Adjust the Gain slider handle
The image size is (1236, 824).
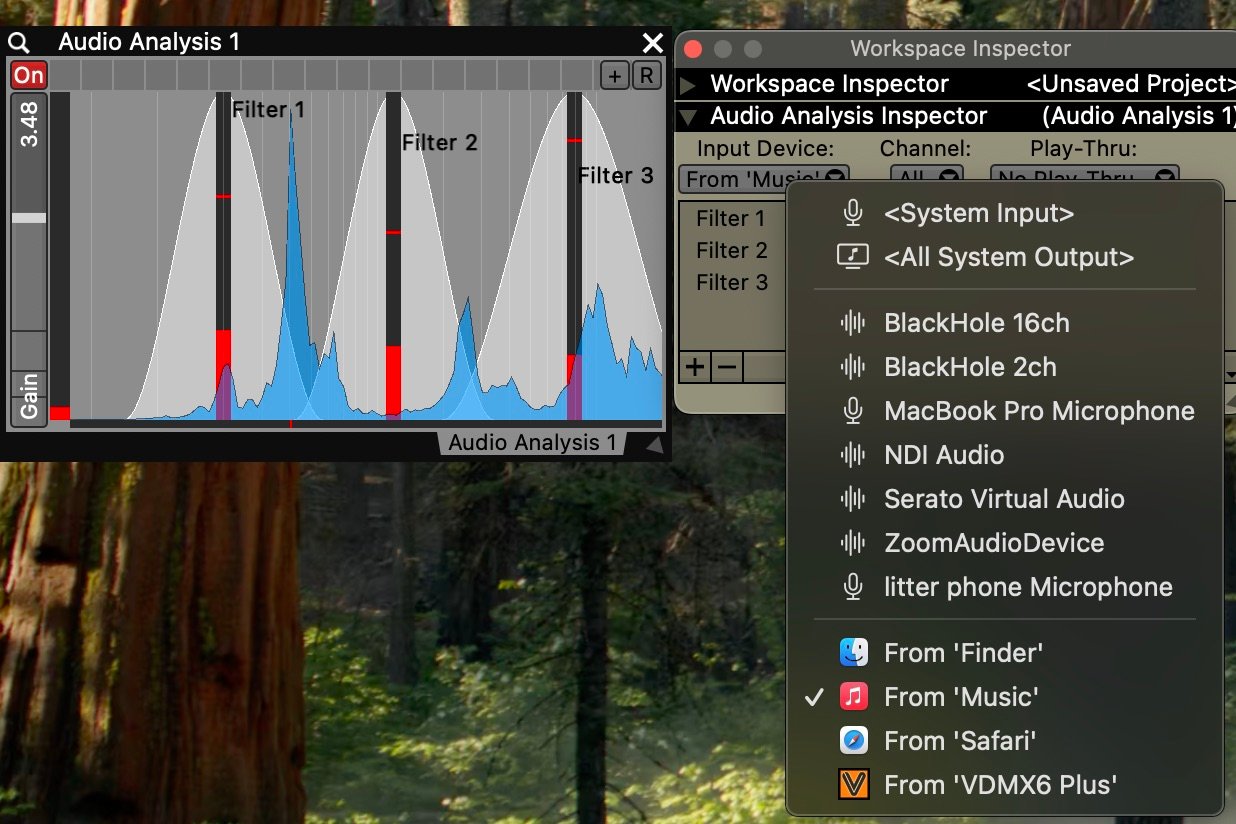coord(29,217)
